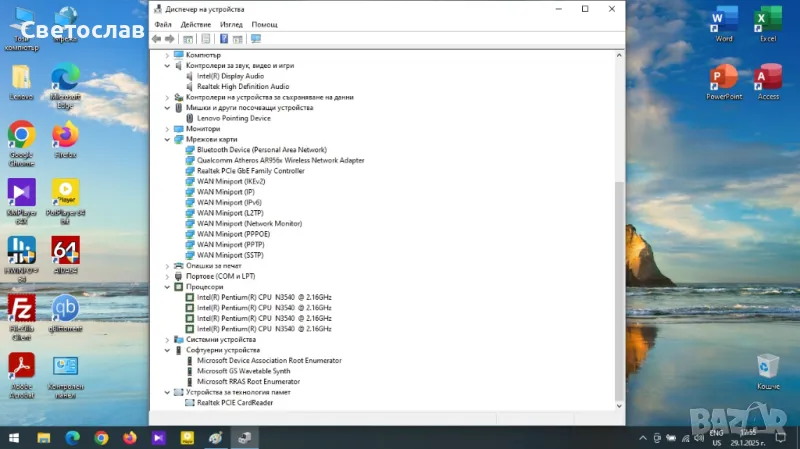Click the Help icon in the toolbar
Image resolution: width=800 pixels, height=449 pixels.
(224, 39)
